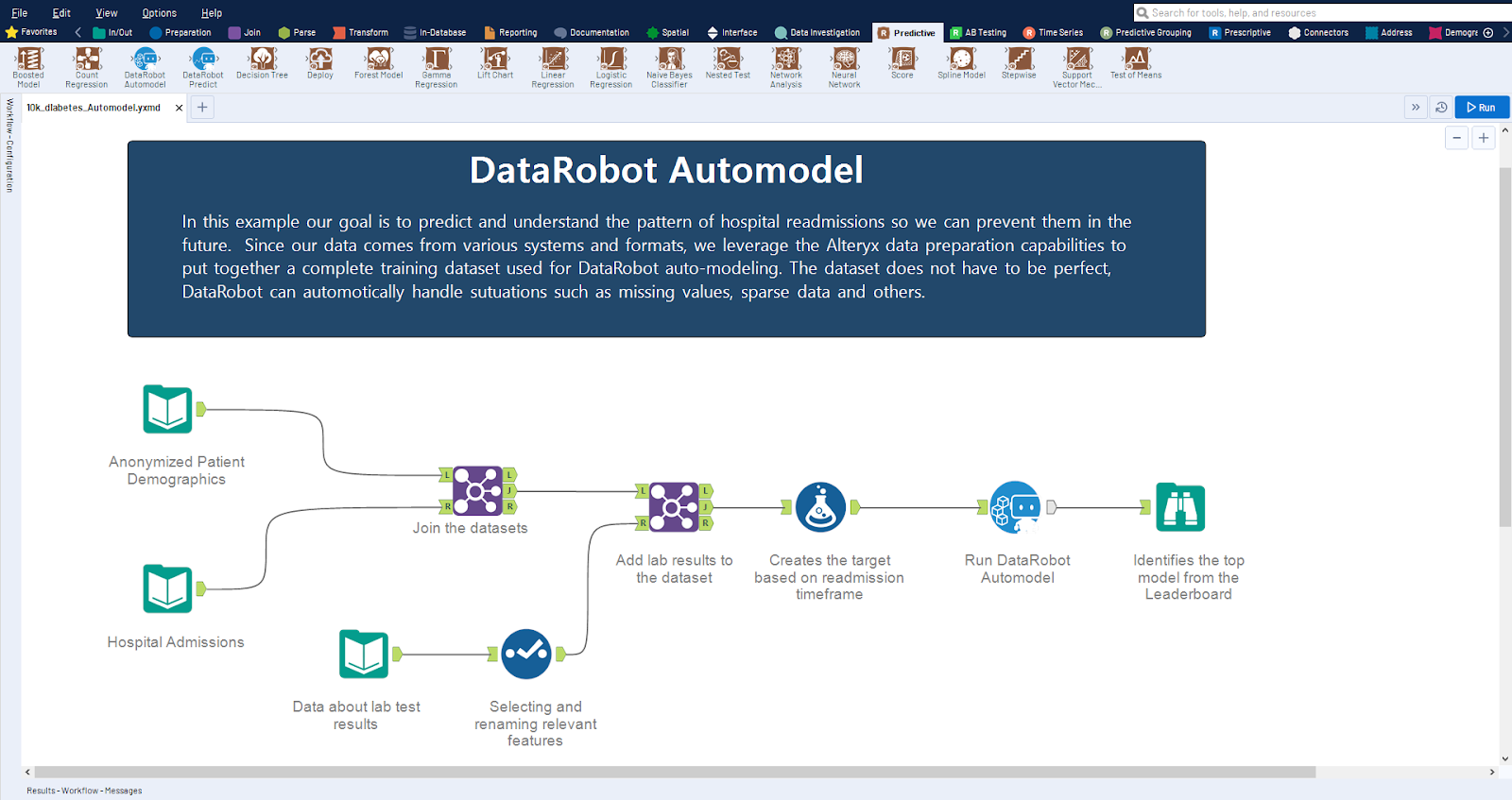Select the DataRobot Automodel palette tool
1512x800 pixels.
[146, 68]
